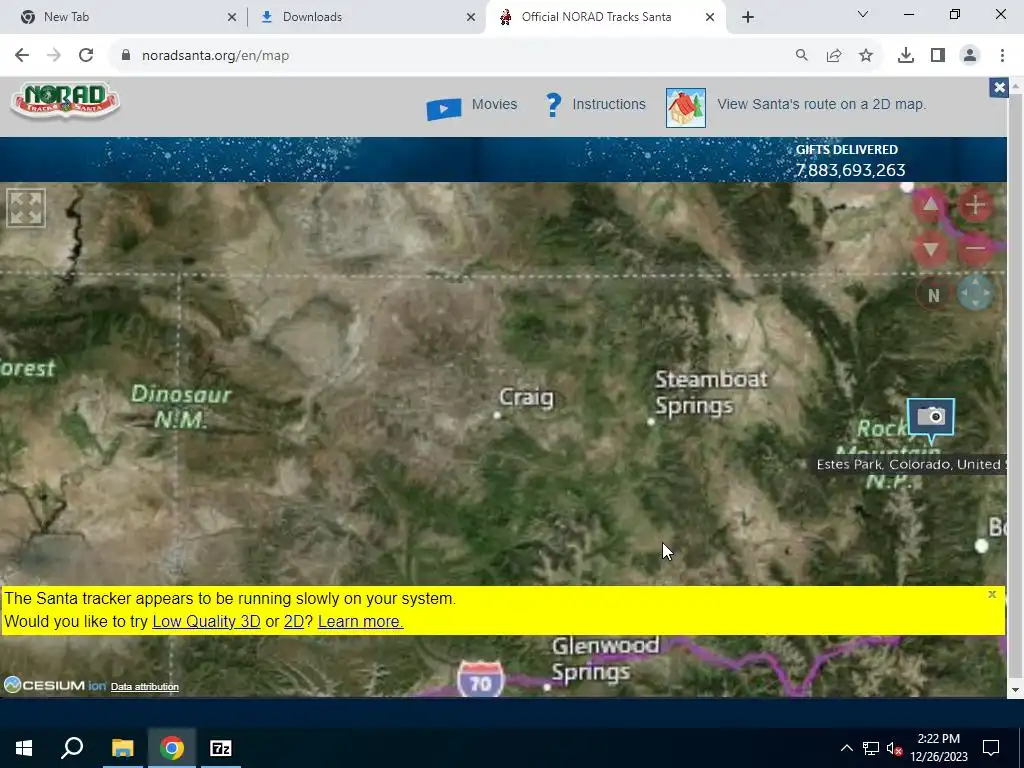
Task: Open the Estes Park camera marker
Action: (931, 418)
